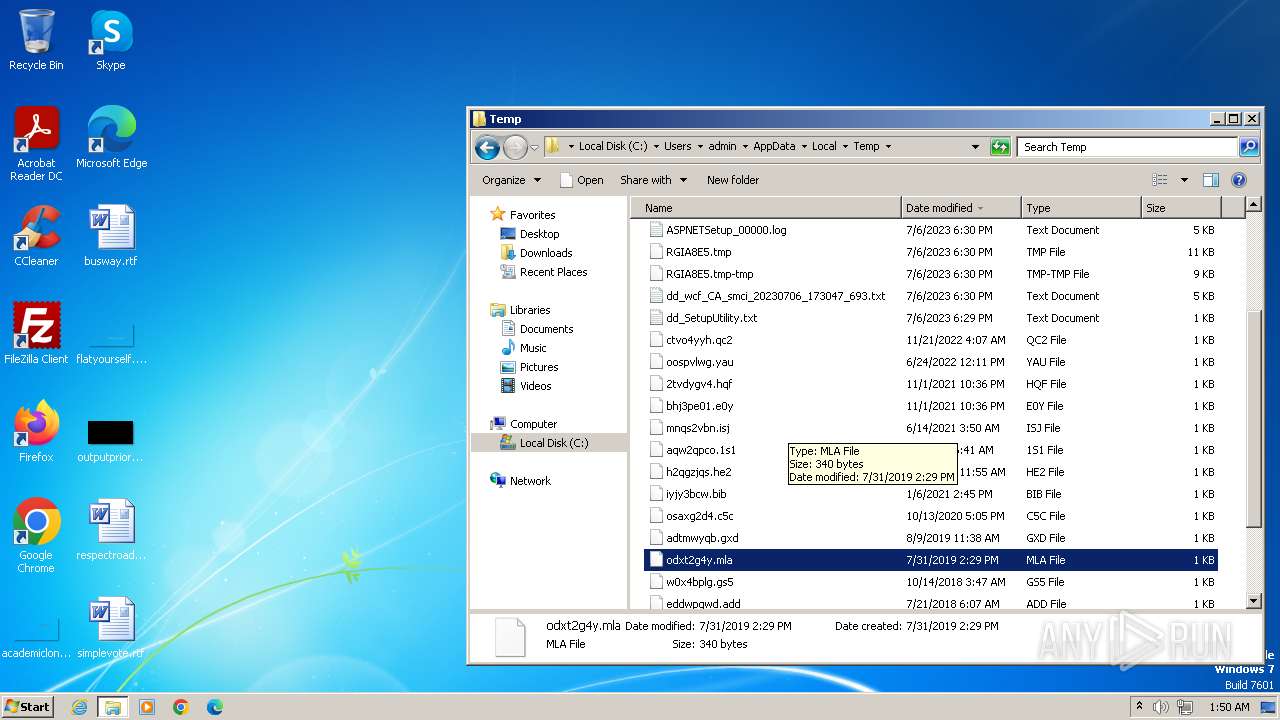Open the Organize dropdown menu

511,180
